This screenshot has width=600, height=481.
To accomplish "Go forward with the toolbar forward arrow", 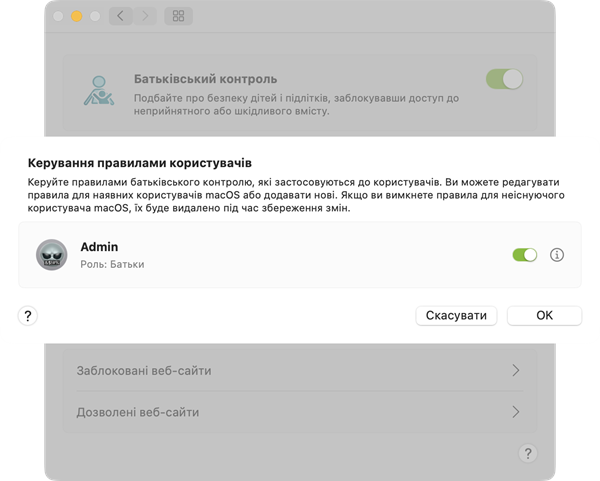I will [145, 16].
